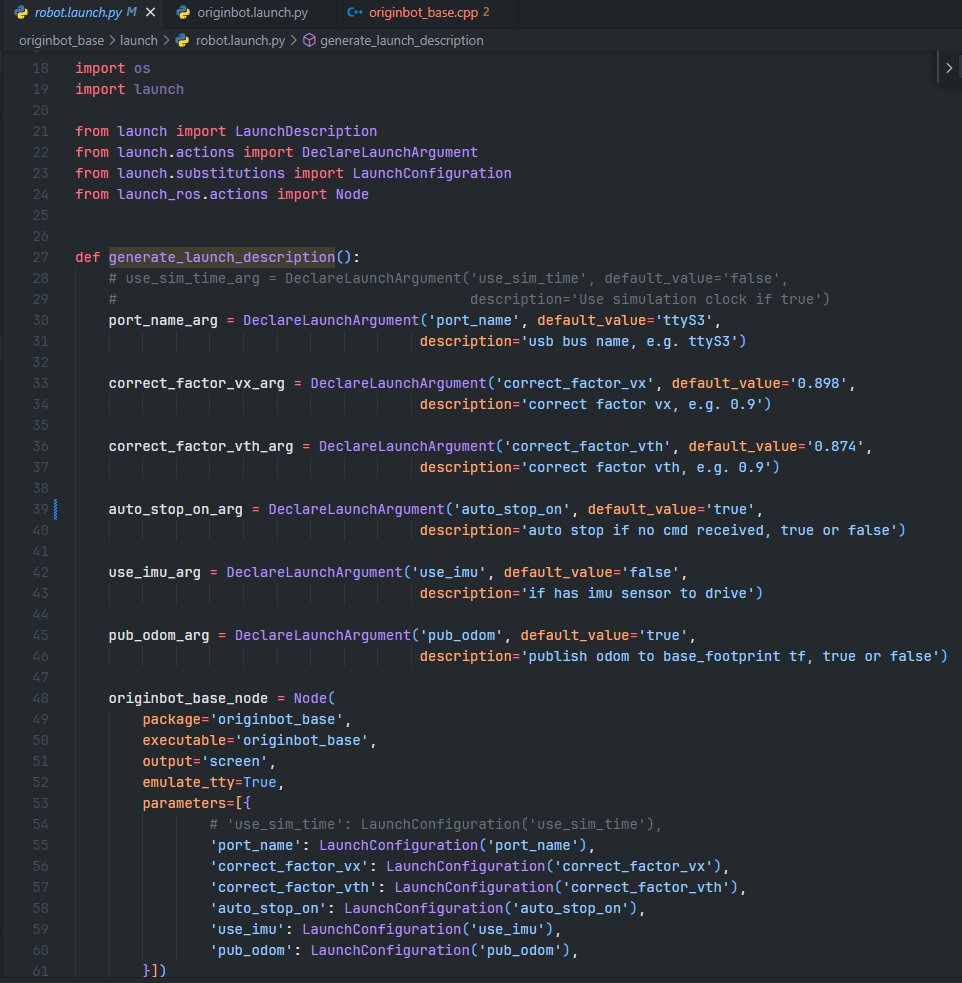The height and width of the screenshot is (983, 962).
Task: Place cursor on generate_launch_description function name
Action: [221, 257]
